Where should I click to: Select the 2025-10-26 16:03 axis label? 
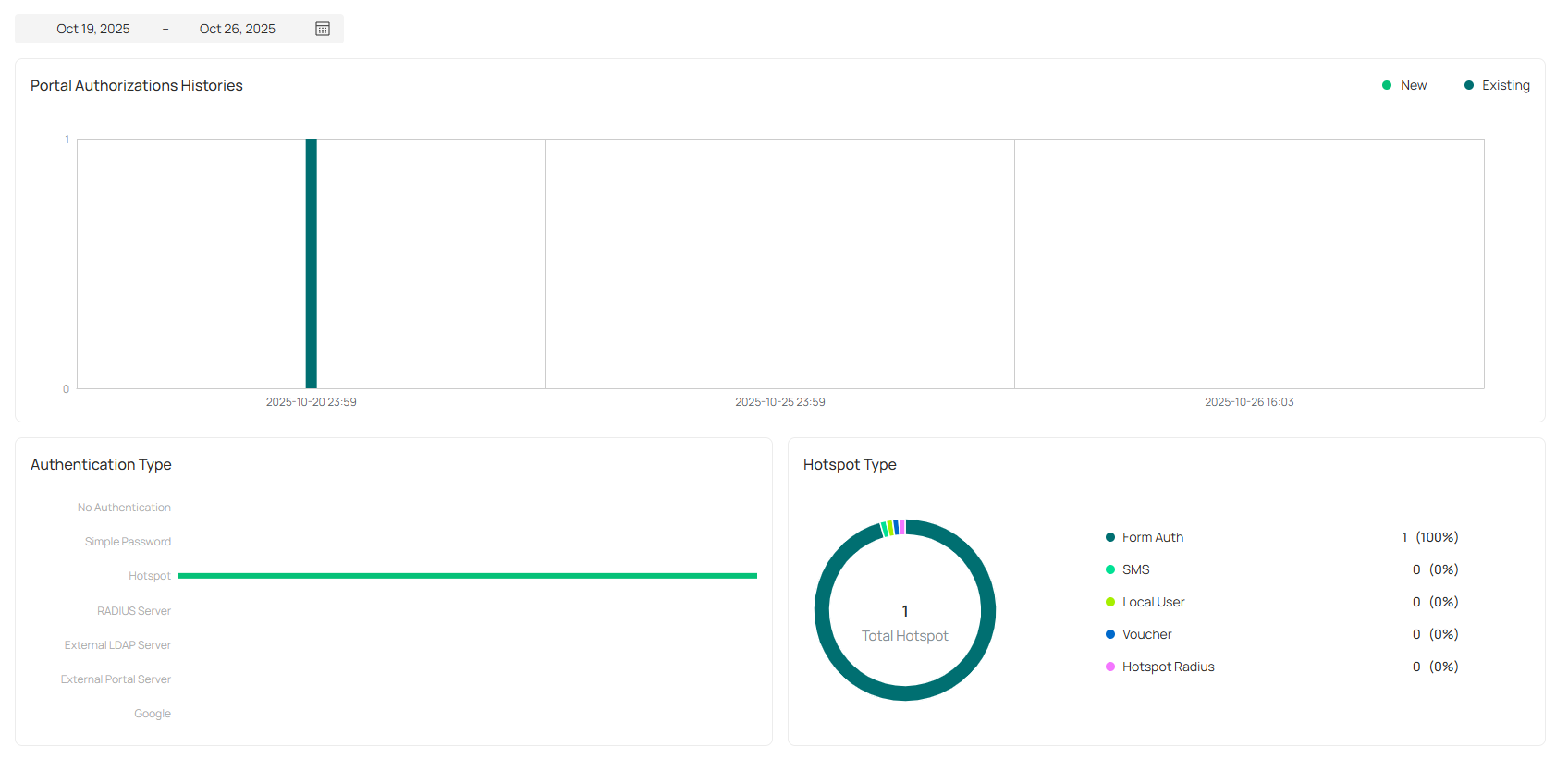(x=1249, y=402)
